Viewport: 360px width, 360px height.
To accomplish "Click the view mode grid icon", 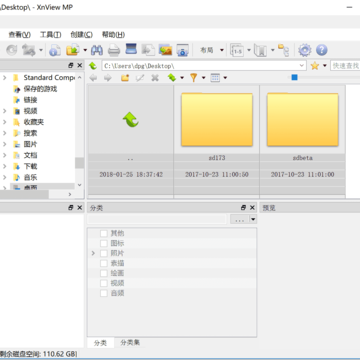I will pyautogui.click(x=215, y=78).
